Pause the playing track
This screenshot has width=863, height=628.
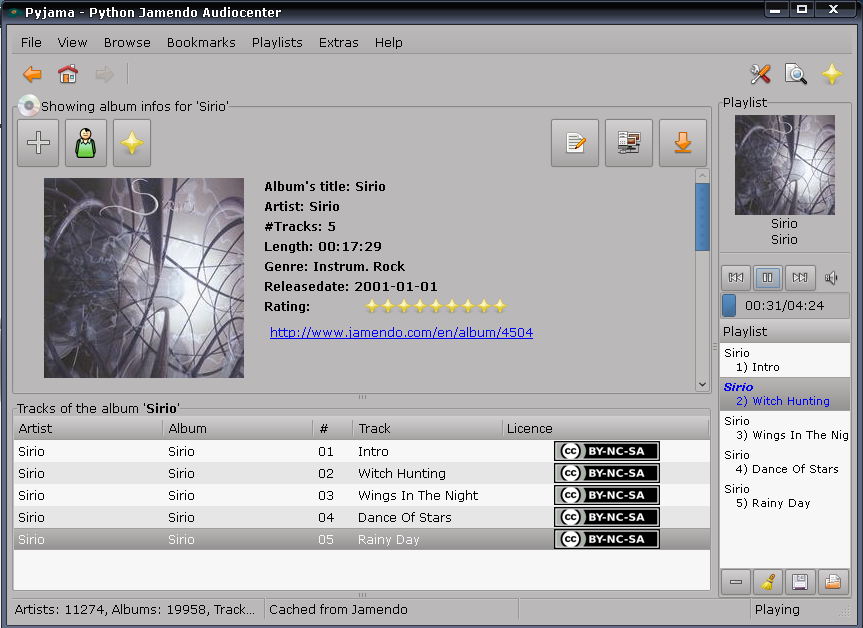point(768,277)
